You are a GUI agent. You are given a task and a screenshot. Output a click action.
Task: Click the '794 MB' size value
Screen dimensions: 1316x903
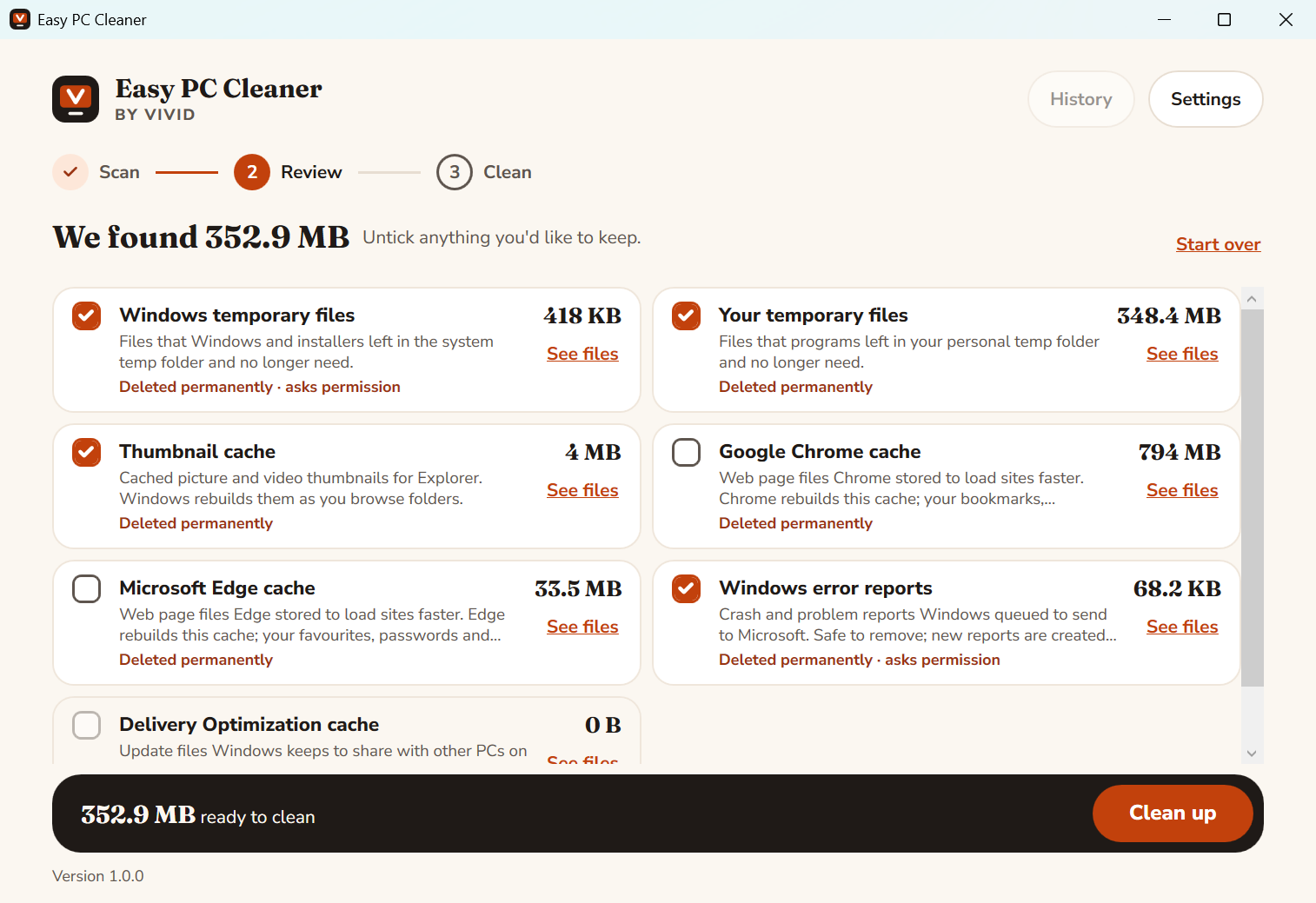point(1180,452)
